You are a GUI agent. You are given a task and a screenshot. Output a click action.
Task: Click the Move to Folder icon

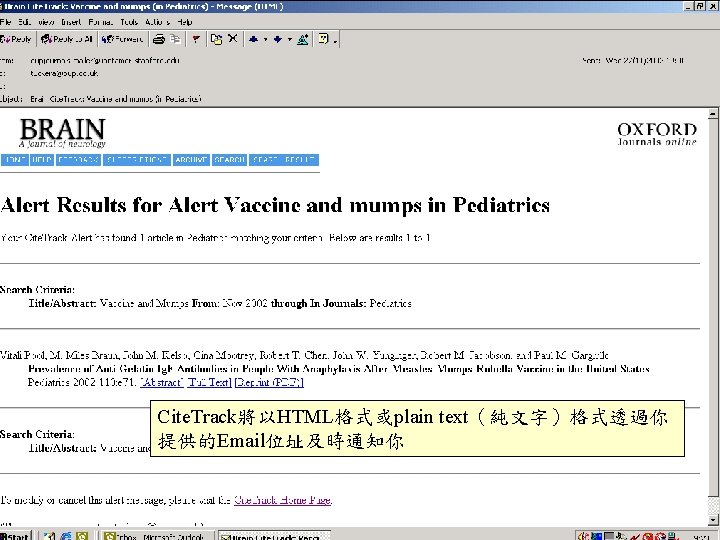[216, 39]
